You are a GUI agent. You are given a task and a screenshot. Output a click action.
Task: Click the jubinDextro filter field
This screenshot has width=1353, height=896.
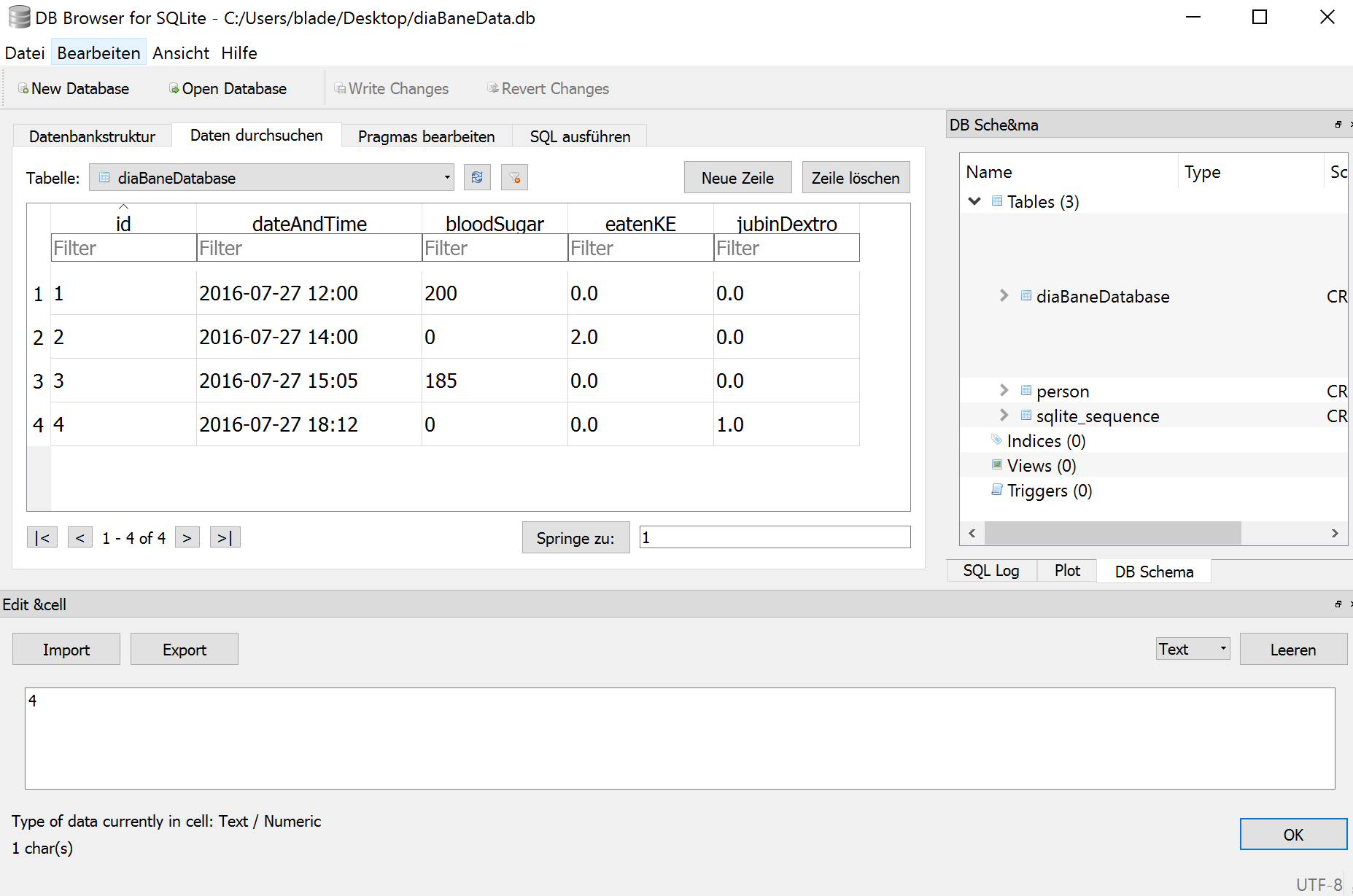click(786, 247)
